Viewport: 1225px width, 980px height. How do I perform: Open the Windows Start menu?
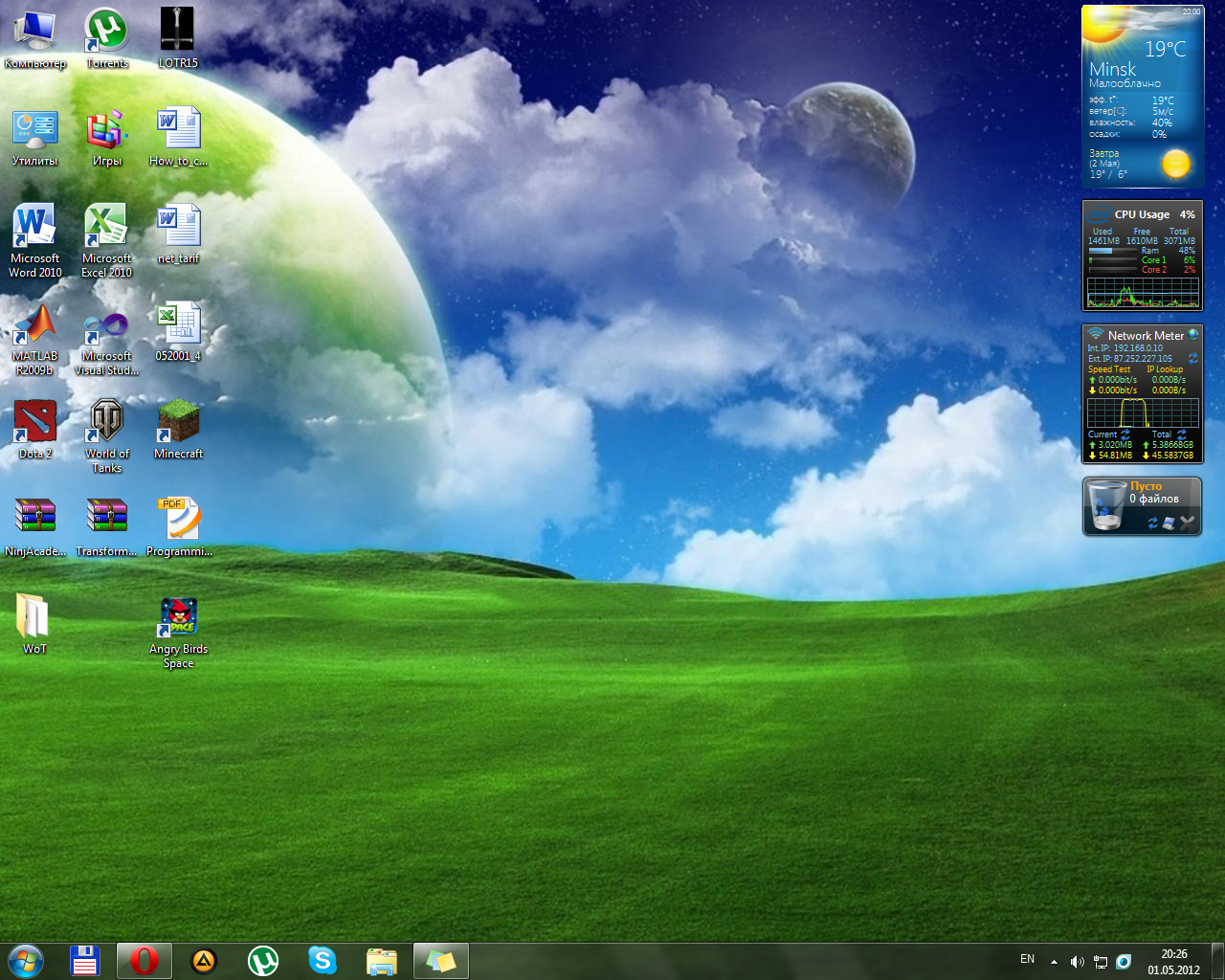[26, 960]
